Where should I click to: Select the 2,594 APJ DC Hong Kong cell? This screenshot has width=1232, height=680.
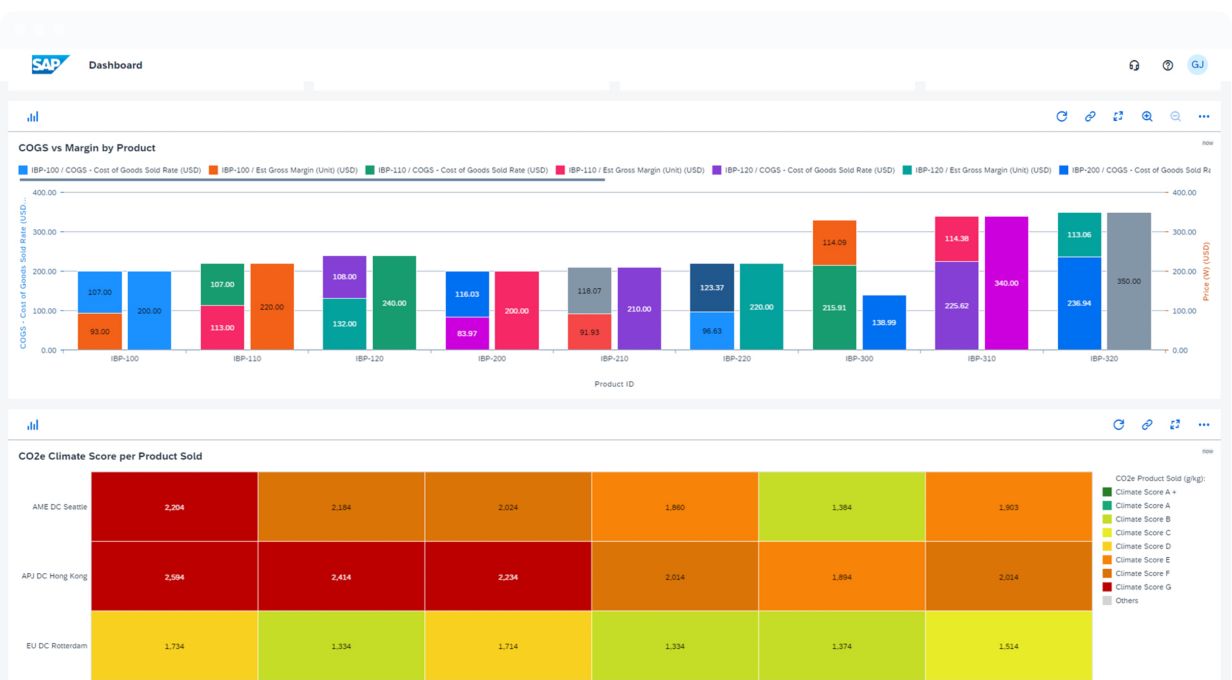(x=174, y=577)
